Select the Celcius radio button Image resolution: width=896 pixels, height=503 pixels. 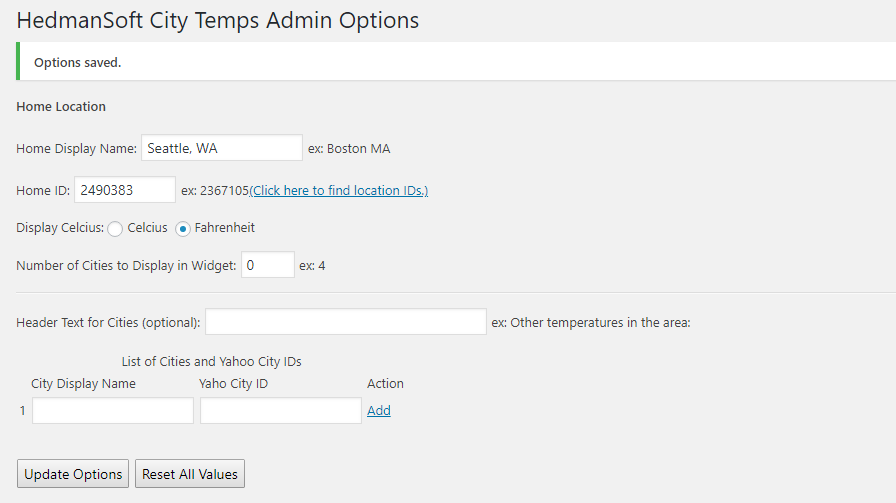[x=115, y=229]
